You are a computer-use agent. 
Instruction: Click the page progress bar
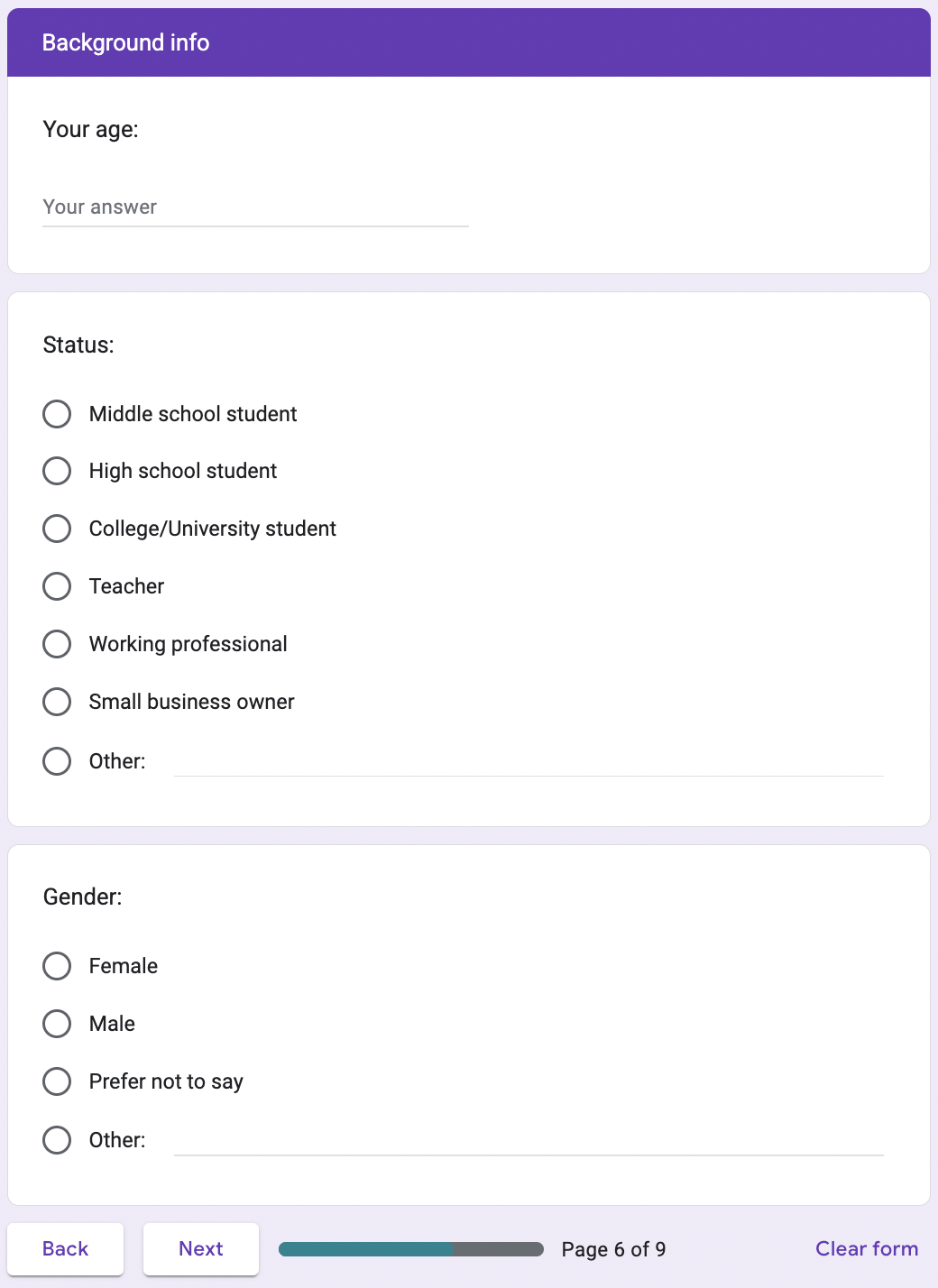[x=411, y=1249]
